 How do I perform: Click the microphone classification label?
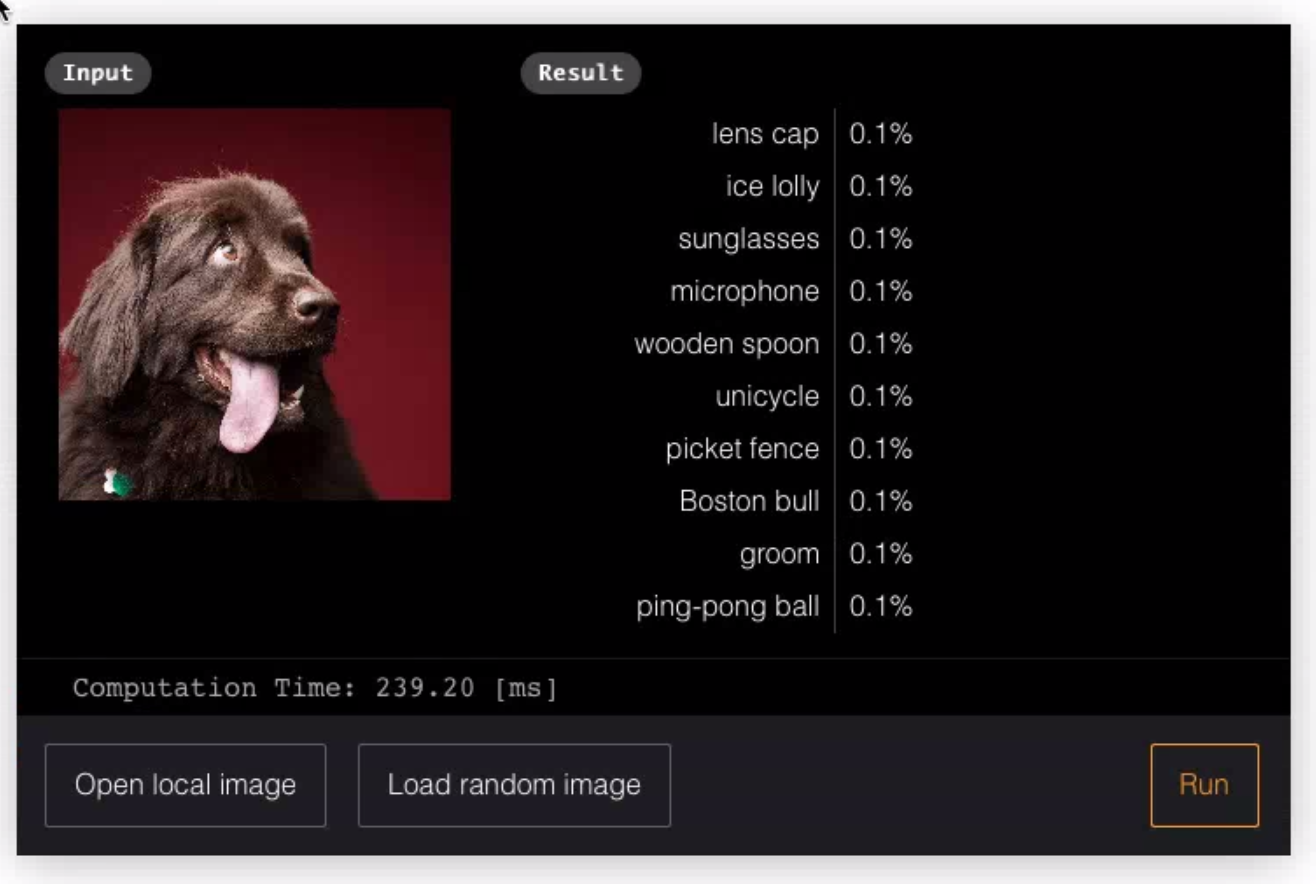click(745, 292)
